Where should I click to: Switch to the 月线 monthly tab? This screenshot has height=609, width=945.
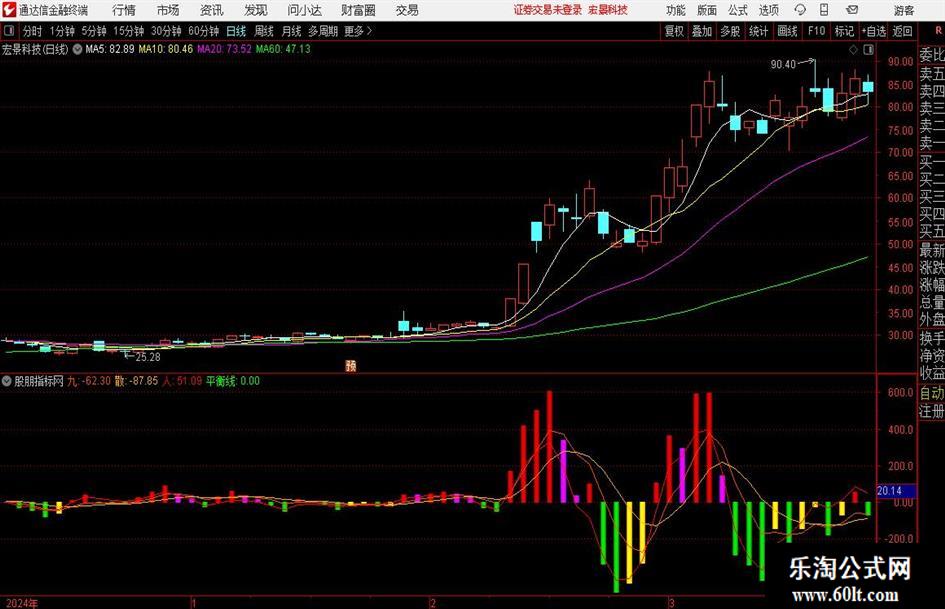[x=291, y=31]
